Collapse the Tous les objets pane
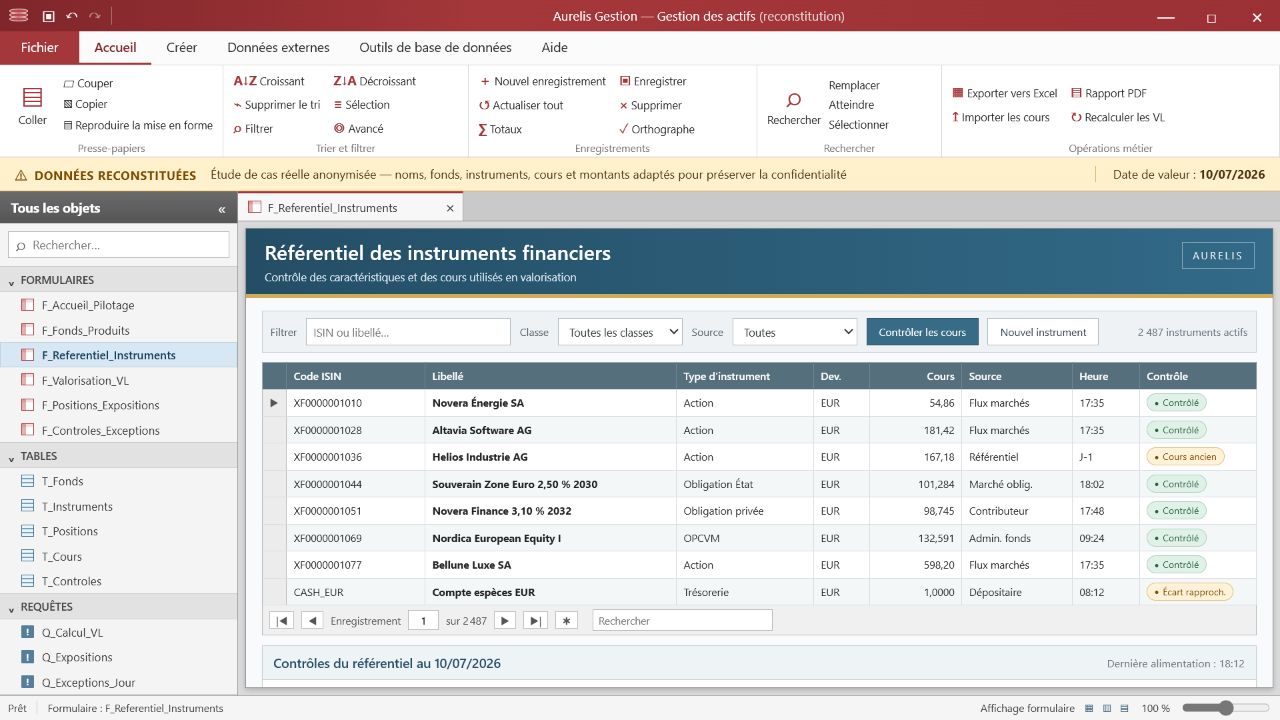 (221, 209)
